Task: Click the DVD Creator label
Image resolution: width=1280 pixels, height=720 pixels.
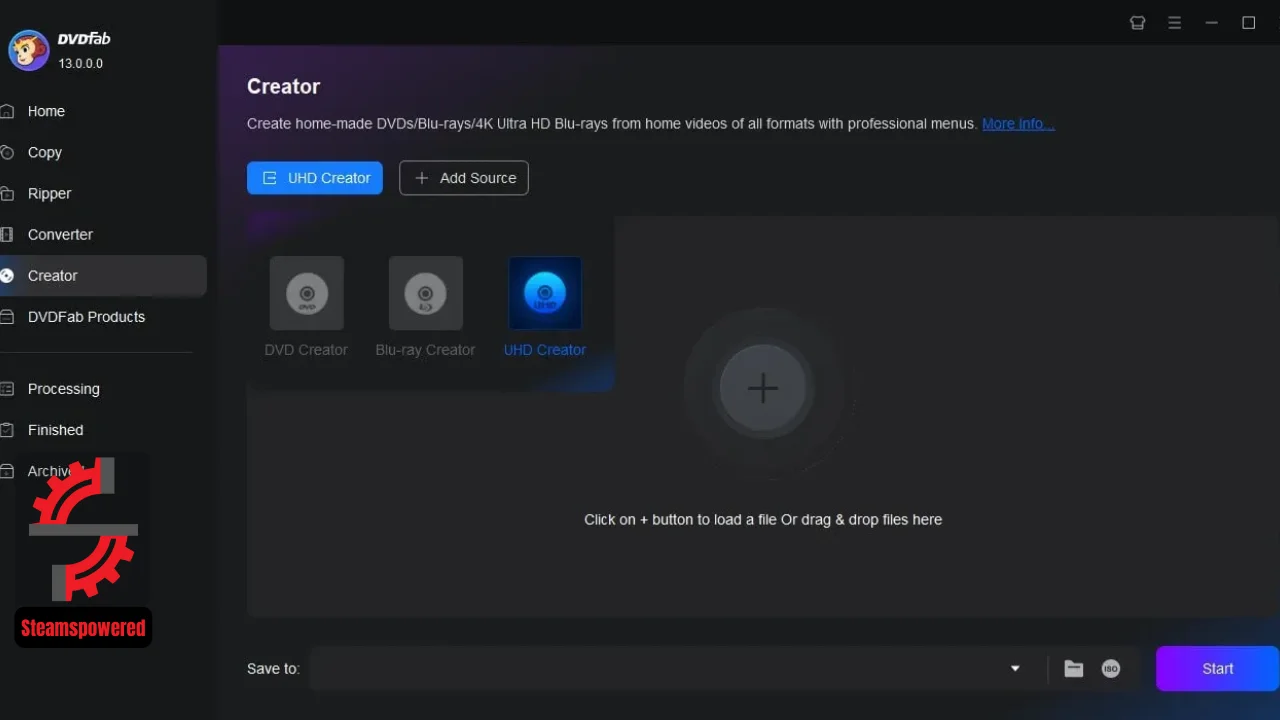Action: coord(306,350)
